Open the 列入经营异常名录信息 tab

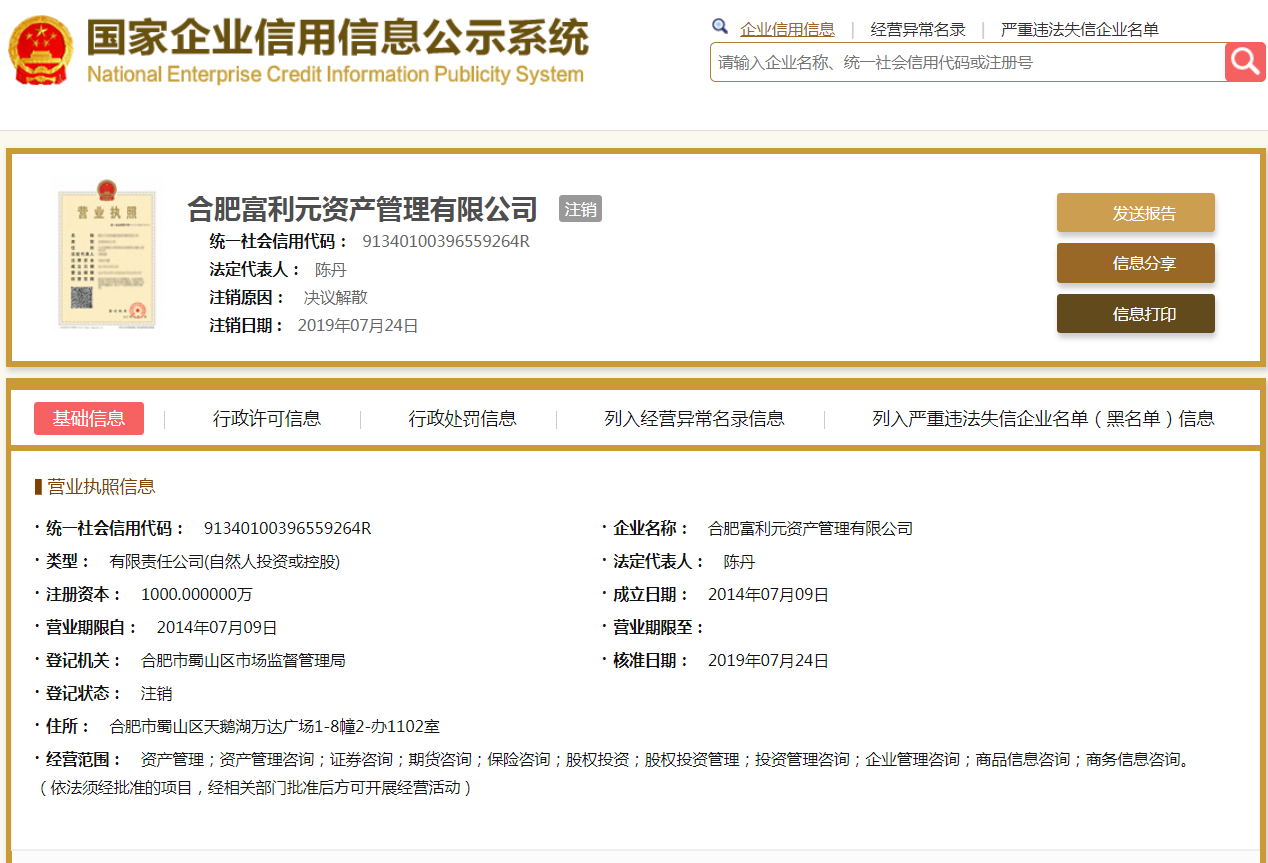pyautogui.click(x=694, y=418)
